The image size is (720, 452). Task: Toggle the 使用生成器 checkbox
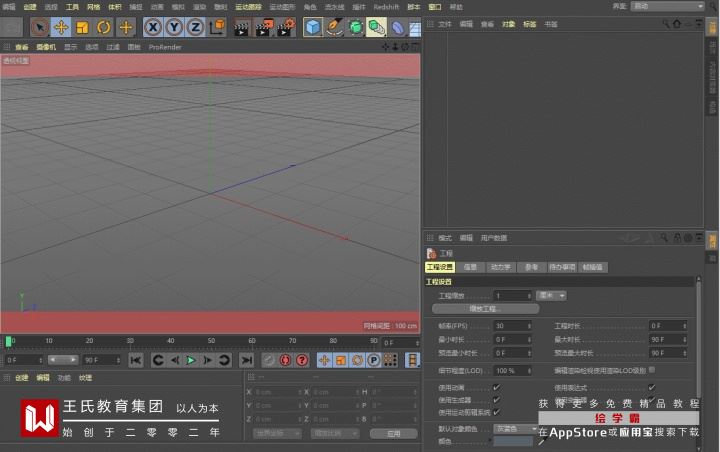tap(496, 400)
